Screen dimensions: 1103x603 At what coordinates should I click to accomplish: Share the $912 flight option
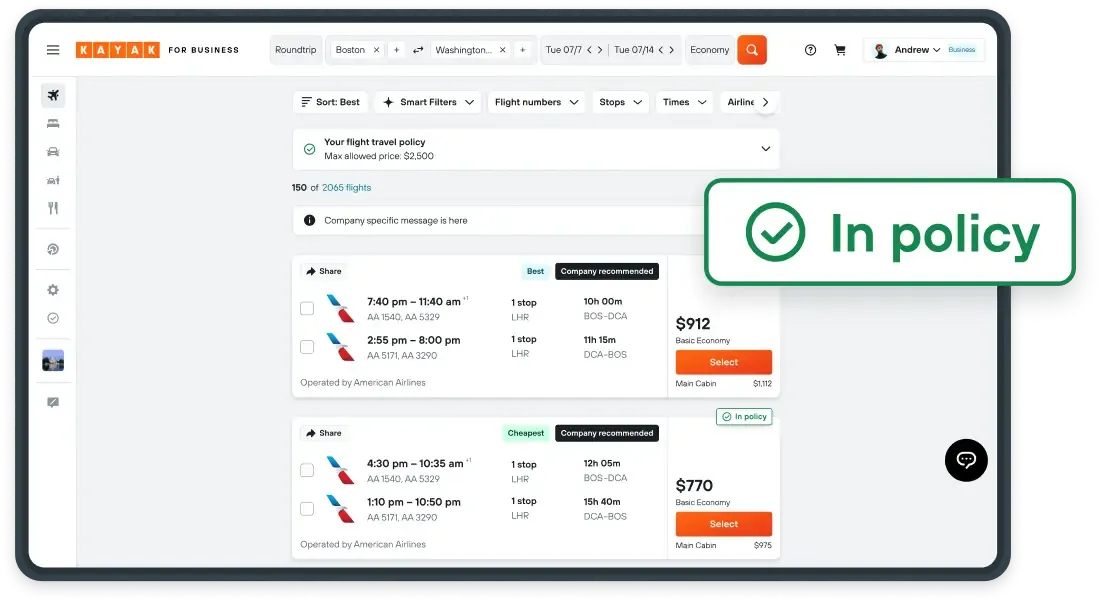click(324, 271)
